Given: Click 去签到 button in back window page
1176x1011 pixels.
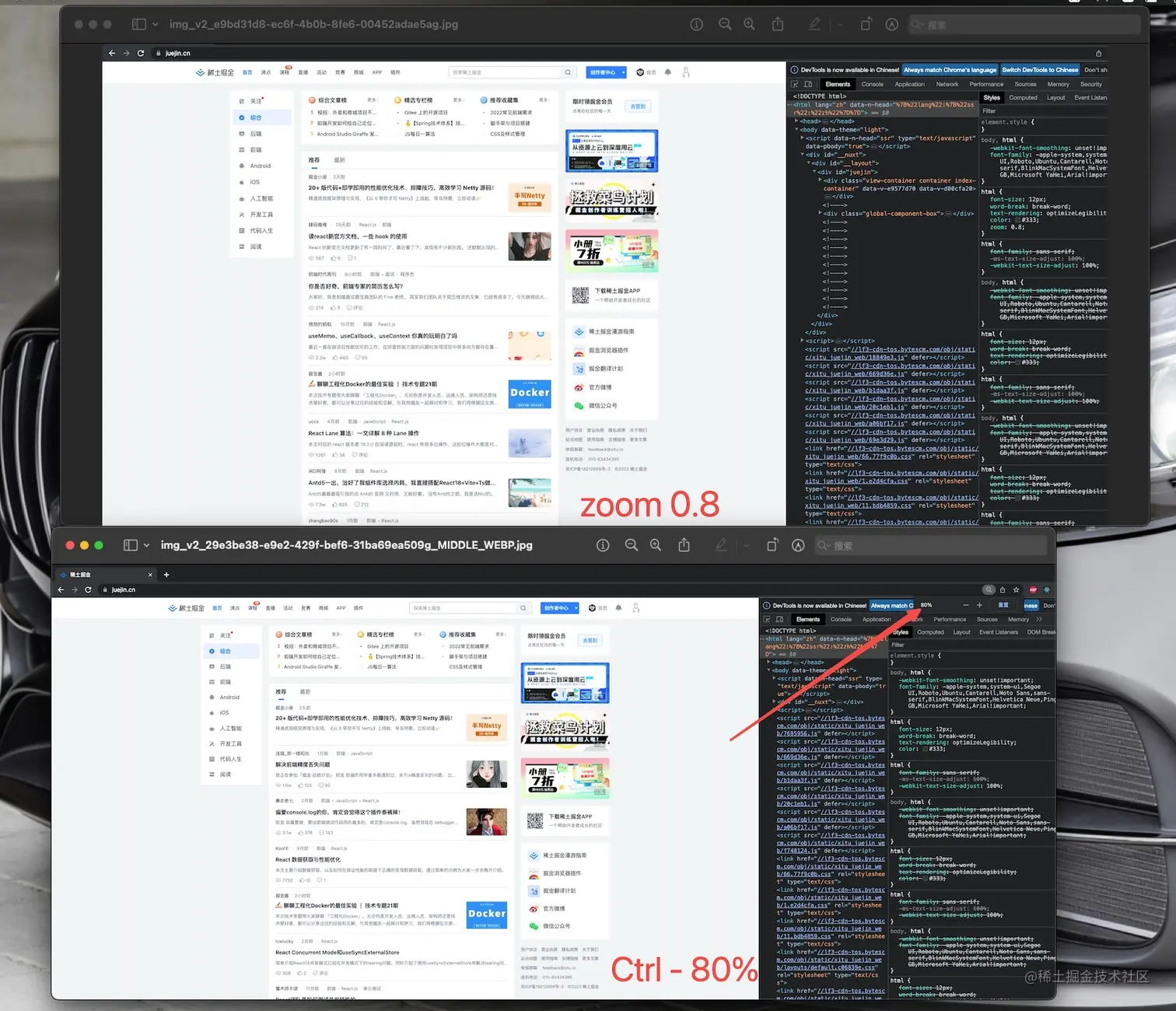Looking at the screenshot, I should (638, 106).
